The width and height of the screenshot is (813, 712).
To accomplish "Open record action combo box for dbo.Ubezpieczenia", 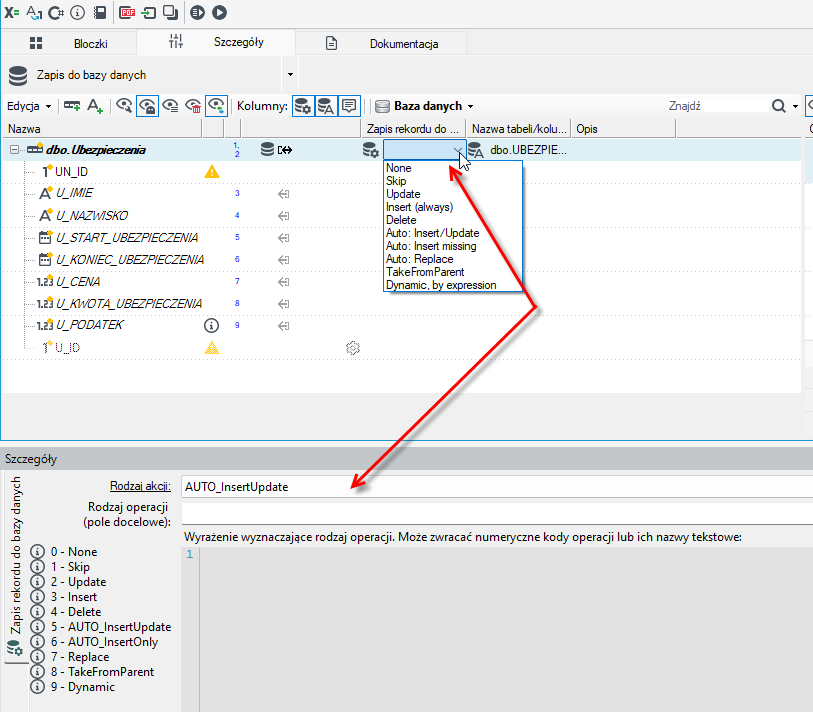I will coord(424,150).
